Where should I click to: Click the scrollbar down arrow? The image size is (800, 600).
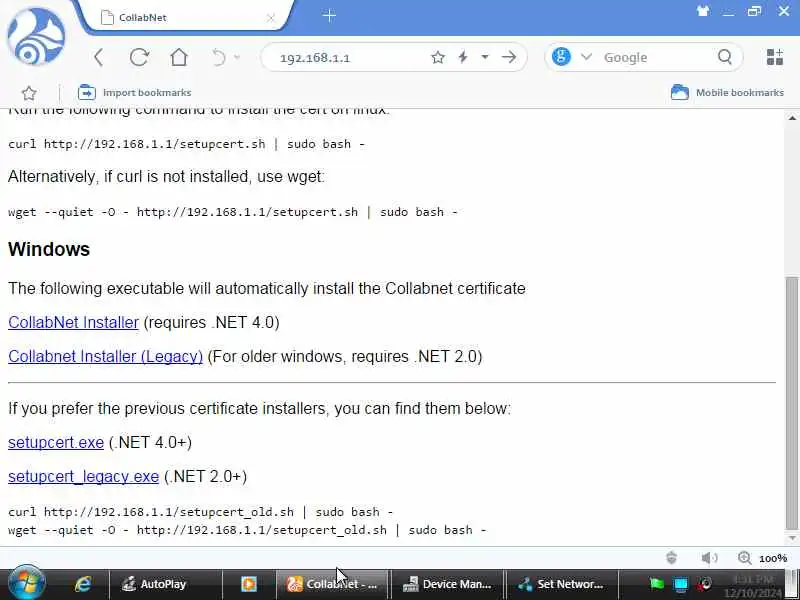click(x=792, y=538)
